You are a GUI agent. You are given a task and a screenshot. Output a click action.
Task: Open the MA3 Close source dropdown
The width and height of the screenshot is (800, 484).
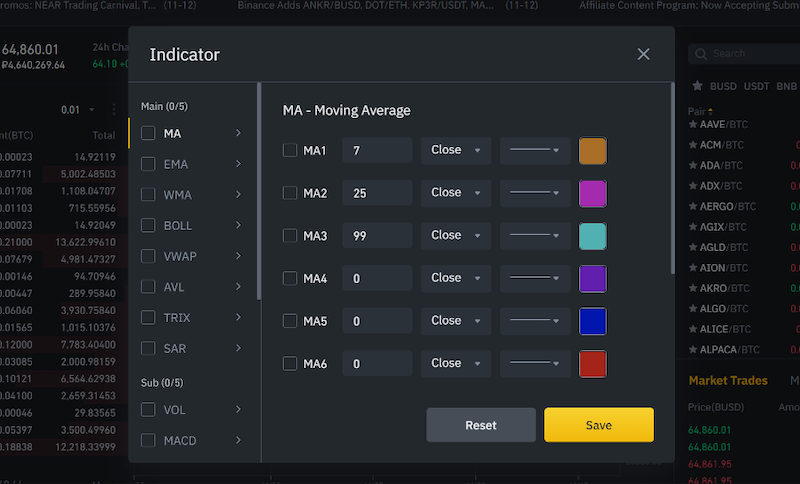456,235
